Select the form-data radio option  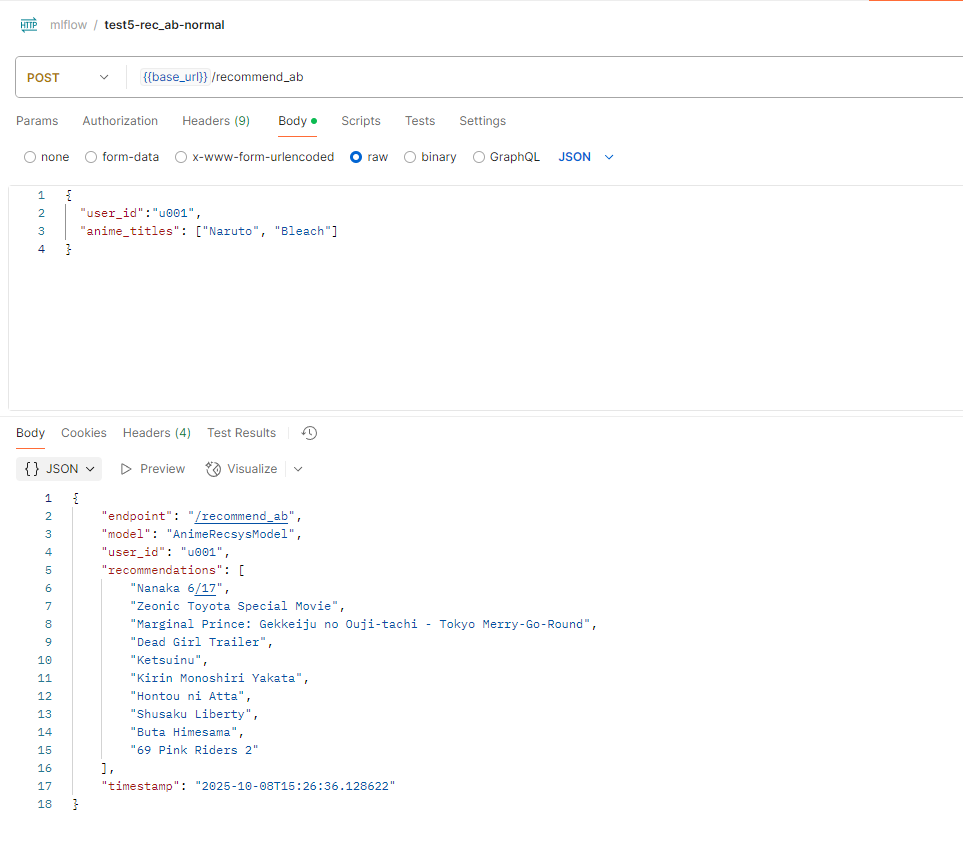[x=91, y=157]
